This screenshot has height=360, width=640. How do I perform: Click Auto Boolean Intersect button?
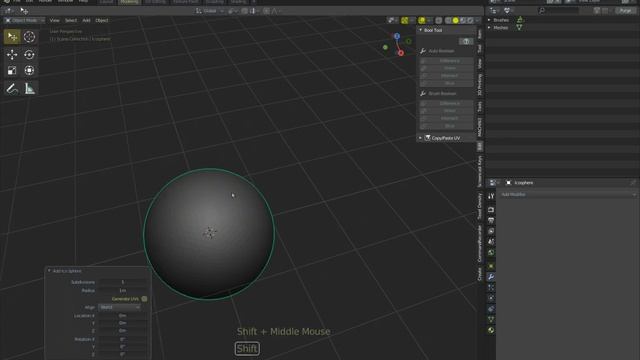447,76
